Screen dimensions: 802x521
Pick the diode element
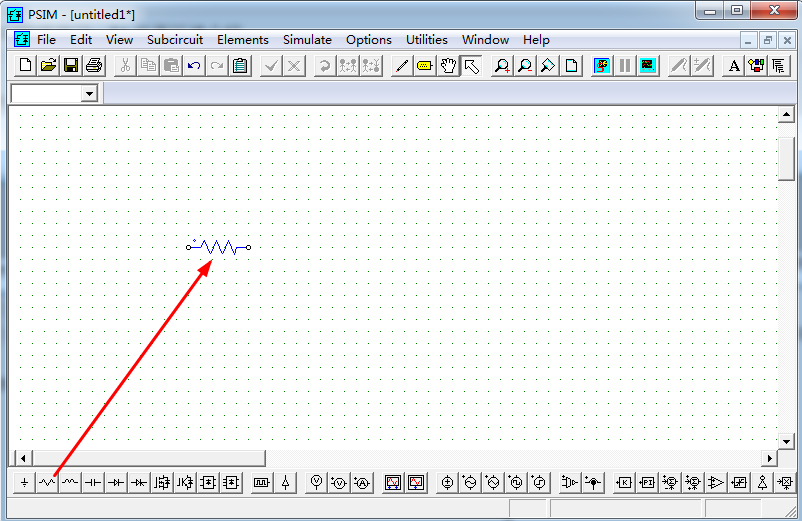pos(116,482)
